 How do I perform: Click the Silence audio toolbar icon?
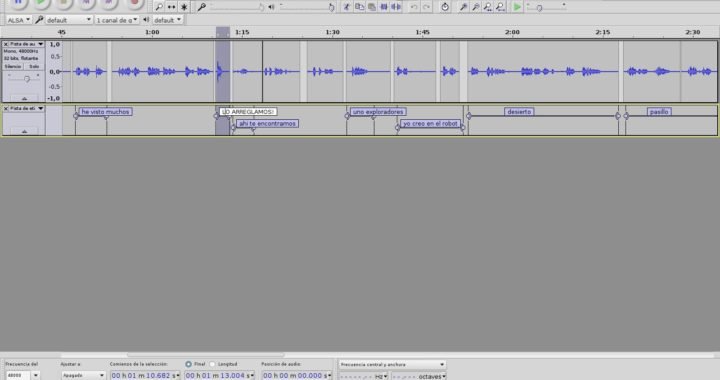coord(396,7)
